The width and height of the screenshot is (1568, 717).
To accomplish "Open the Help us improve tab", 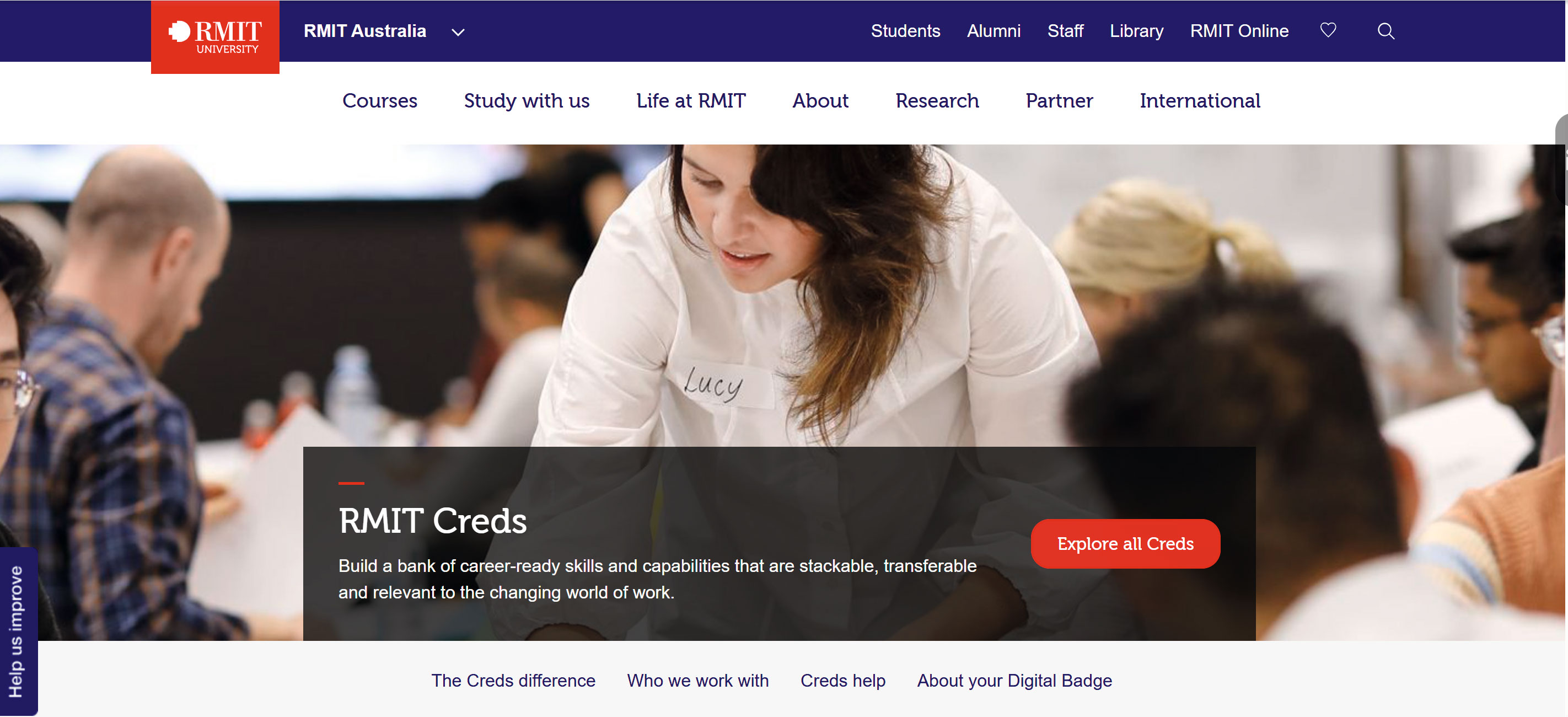I will point(17,631).
